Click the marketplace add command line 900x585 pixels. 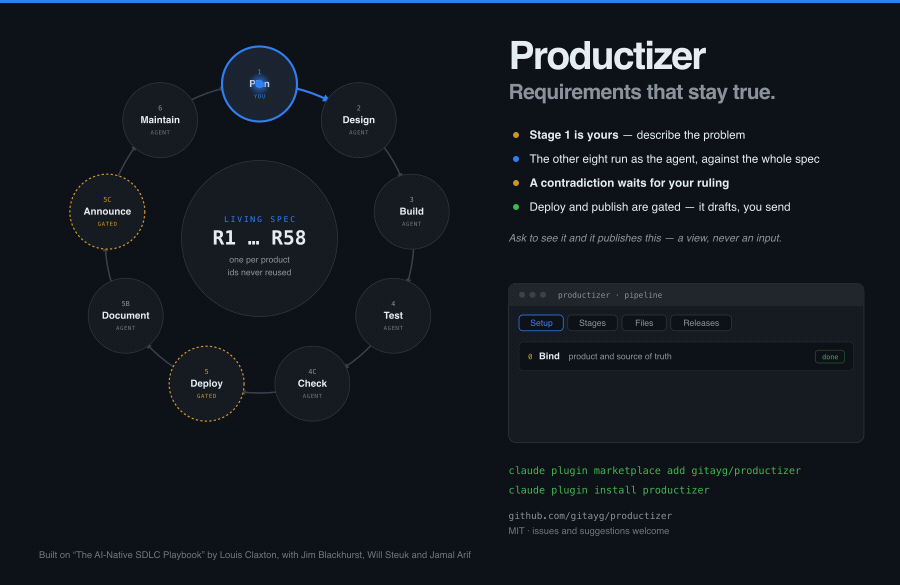click(x=654, y=471)
